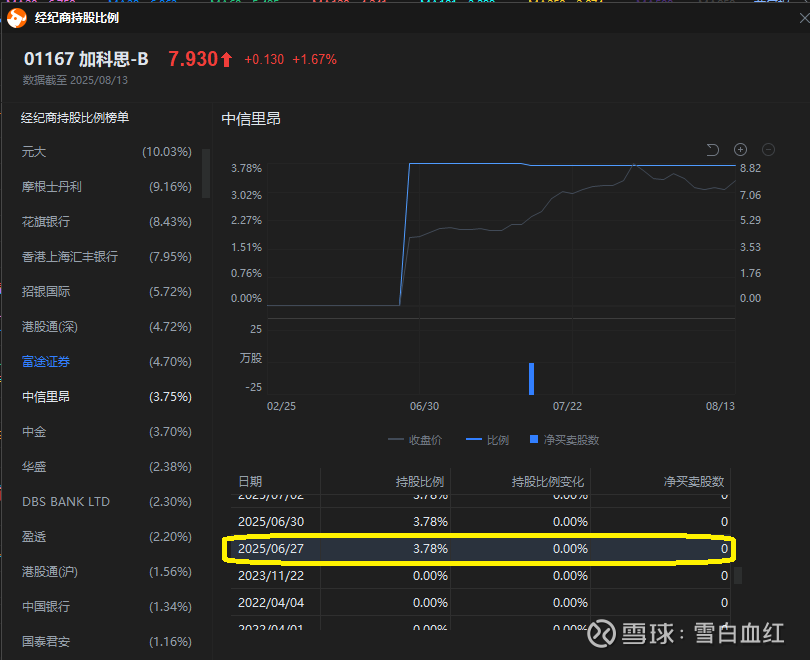Click the +1.67% change value
The image size is (810, 660).
click(315, 60)
